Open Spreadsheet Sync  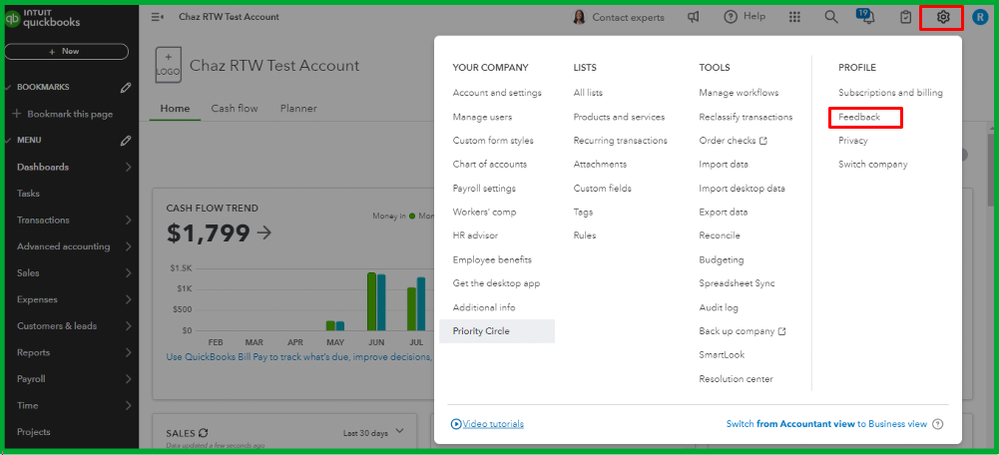[x=737, y=283]
